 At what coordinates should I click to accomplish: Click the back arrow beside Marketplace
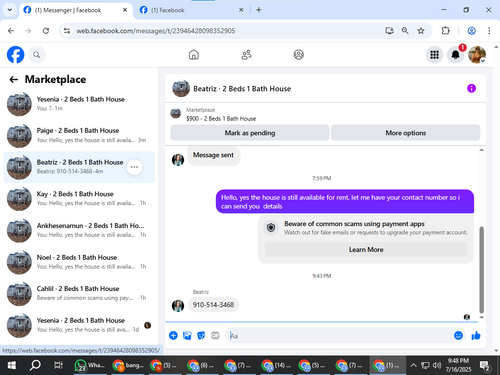point(14,79)
